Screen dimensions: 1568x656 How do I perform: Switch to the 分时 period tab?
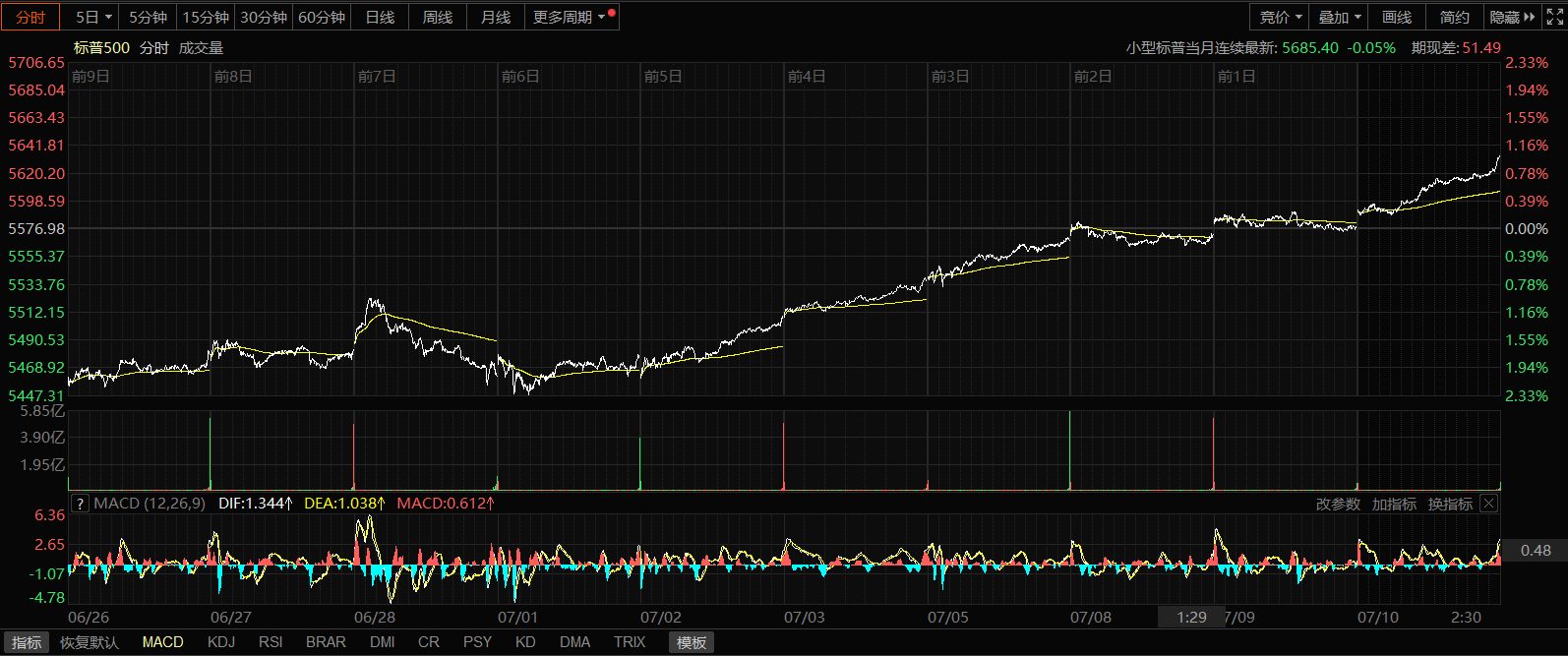[30, 17]
